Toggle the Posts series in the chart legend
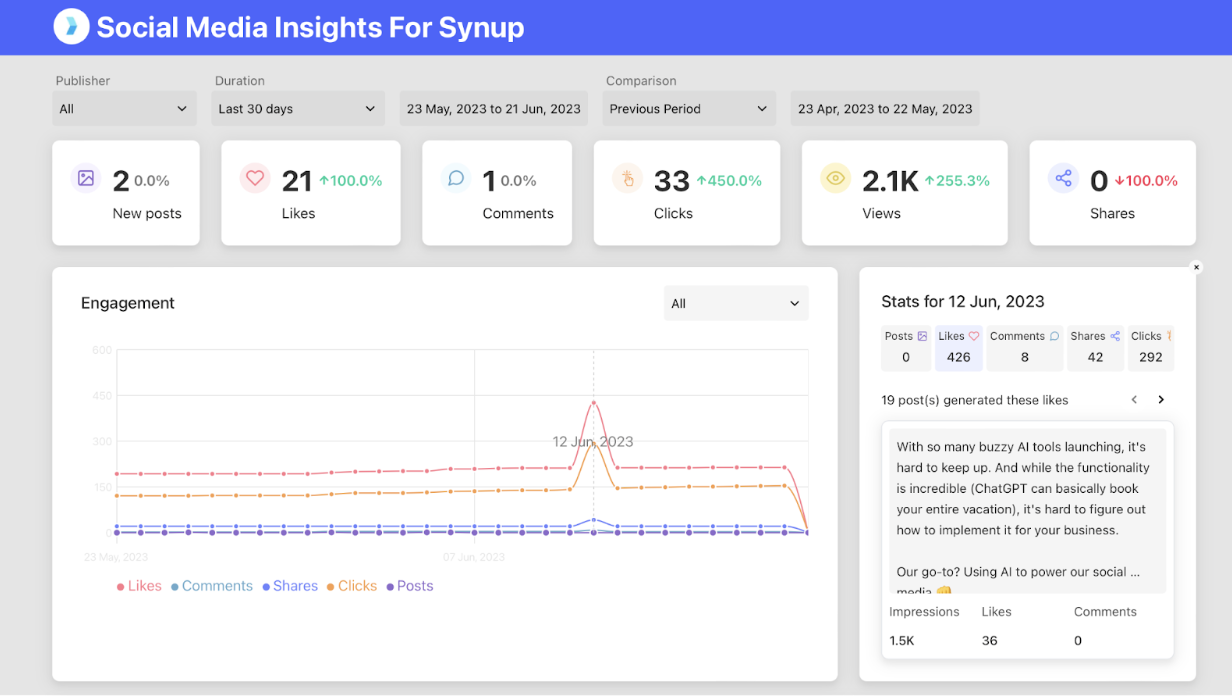The image size is (1232, 696). pos(410,586)
